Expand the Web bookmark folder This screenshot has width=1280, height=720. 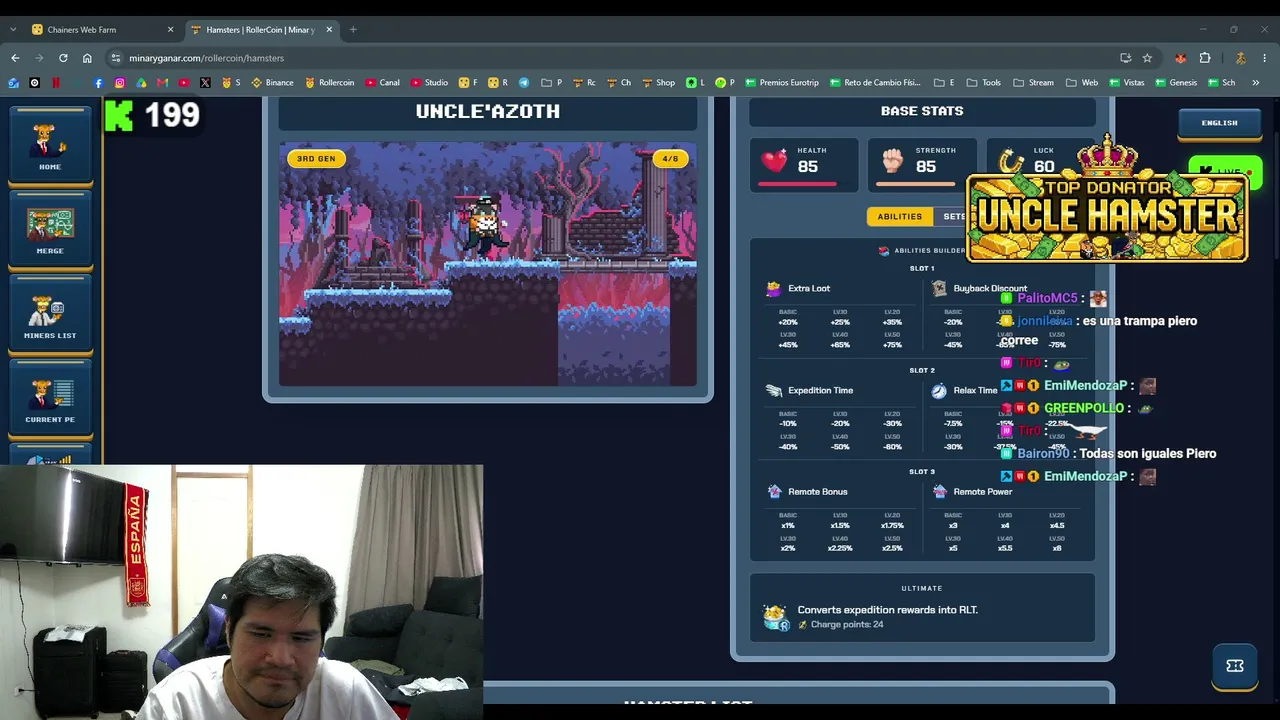click(x=1082, y=83)
